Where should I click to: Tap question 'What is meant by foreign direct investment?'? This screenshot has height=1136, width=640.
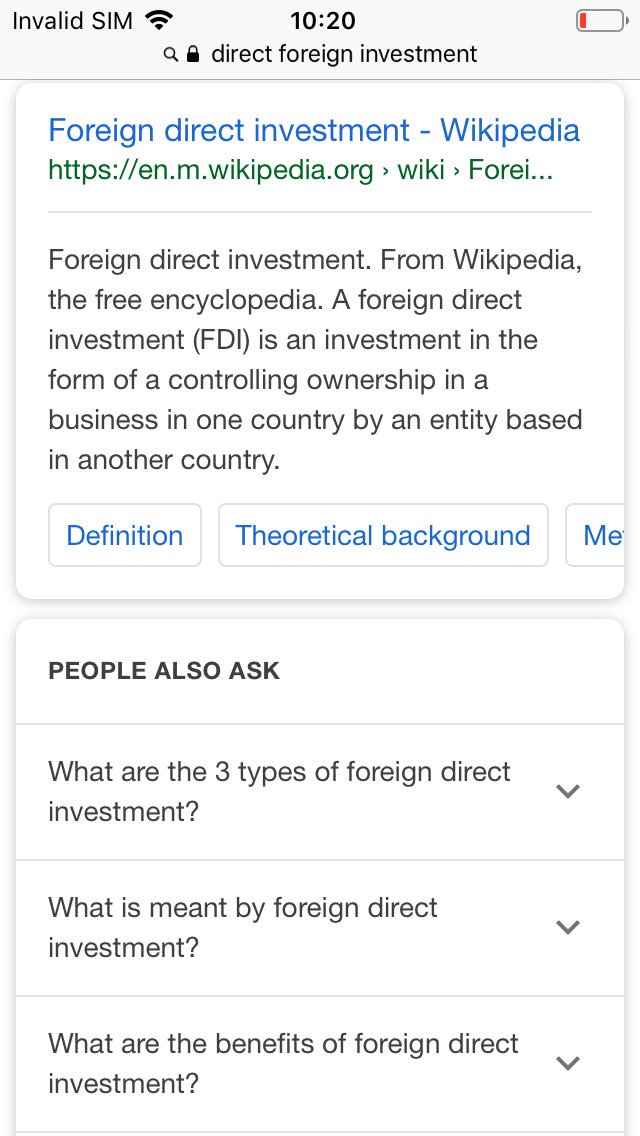coord(243,927)
